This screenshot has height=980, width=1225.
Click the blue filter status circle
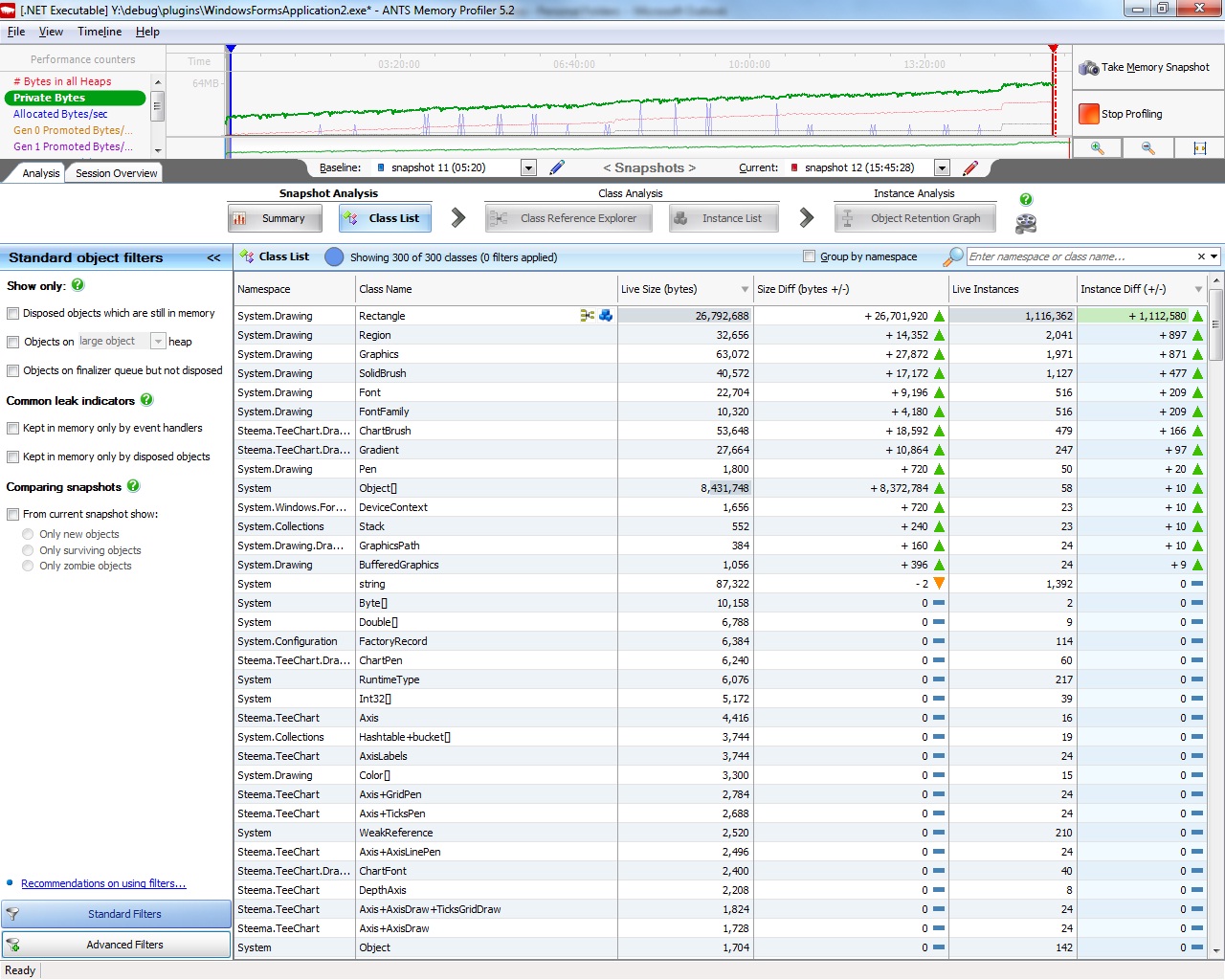pyautogui.click(x=334, y=256)
